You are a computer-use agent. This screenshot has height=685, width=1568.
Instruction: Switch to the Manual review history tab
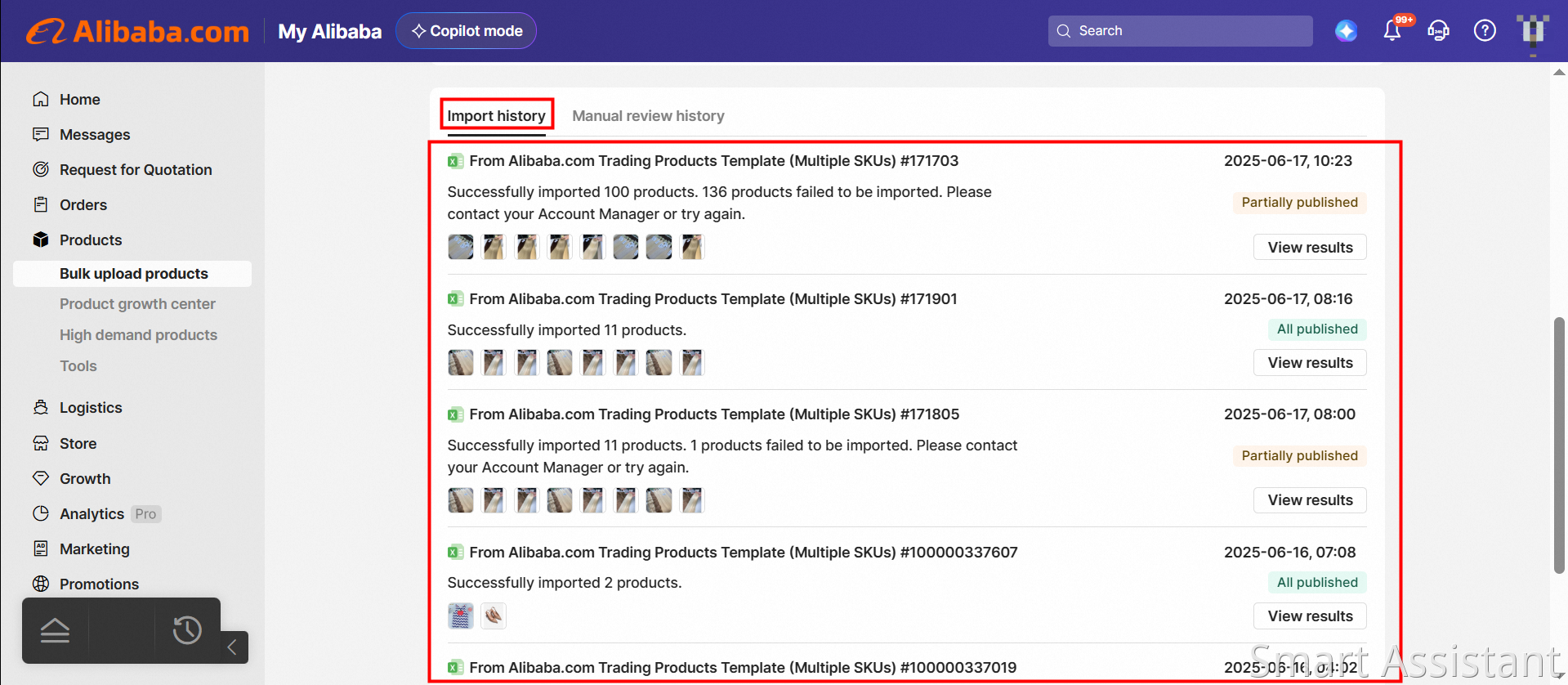click(648, 116)
